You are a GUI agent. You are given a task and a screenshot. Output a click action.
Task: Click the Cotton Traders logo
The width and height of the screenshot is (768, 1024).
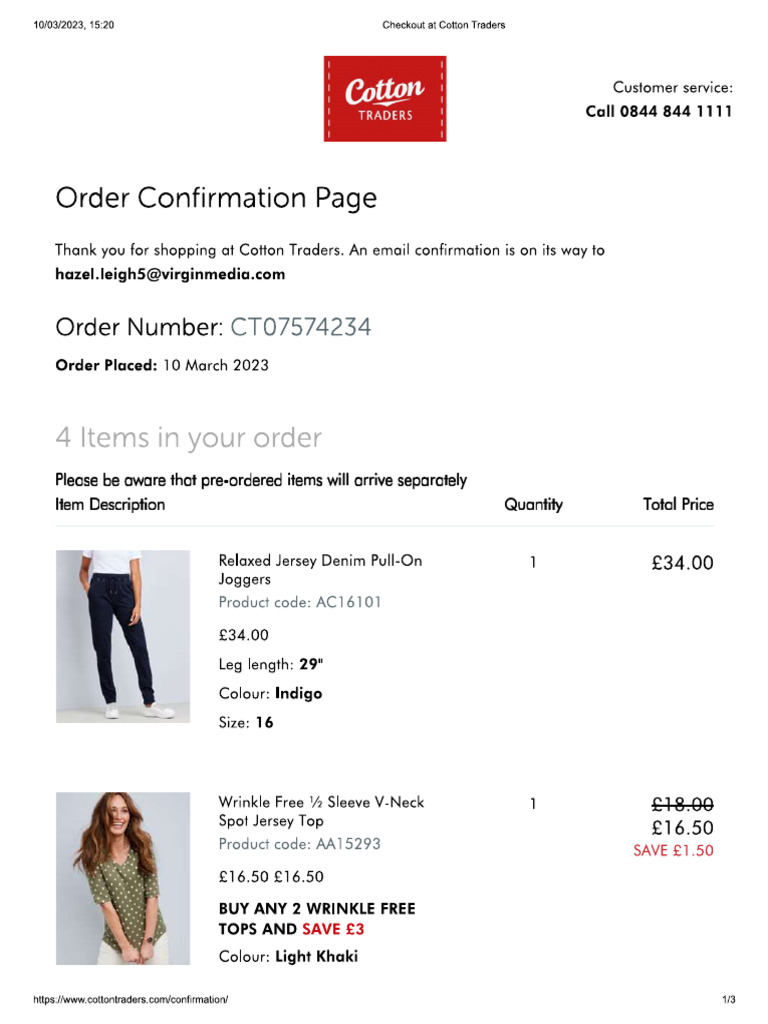click(x=385, y=99)
